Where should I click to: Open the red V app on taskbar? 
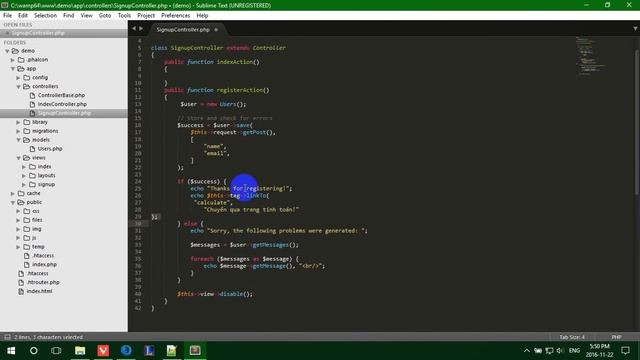coord(103,351)
